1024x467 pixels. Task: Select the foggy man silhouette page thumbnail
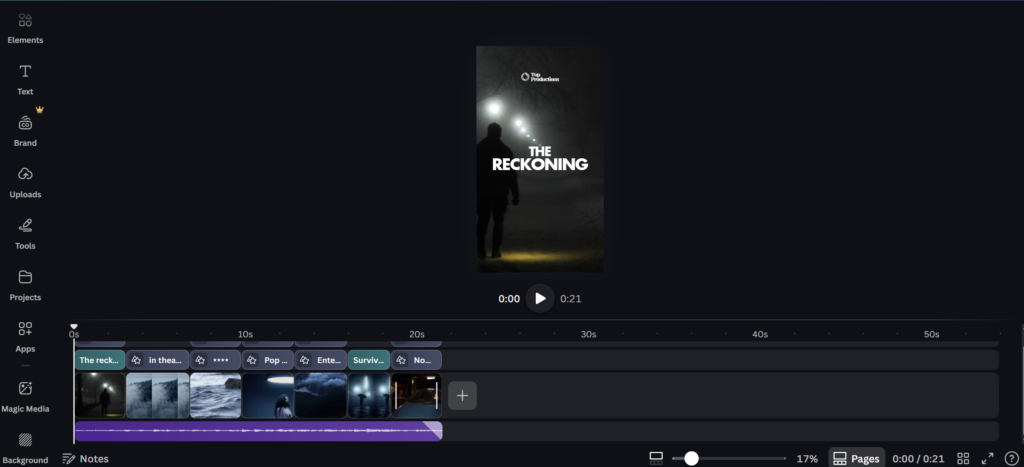100,395
